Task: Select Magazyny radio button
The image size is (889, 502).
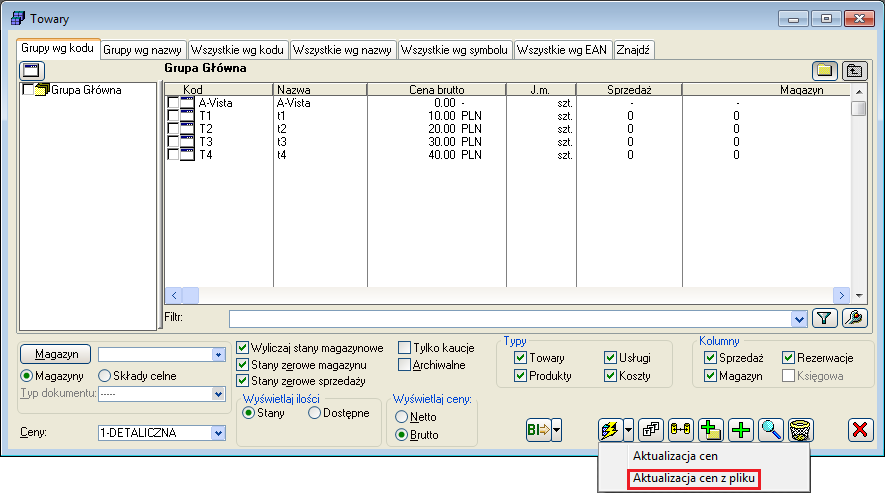Action: 26,376
